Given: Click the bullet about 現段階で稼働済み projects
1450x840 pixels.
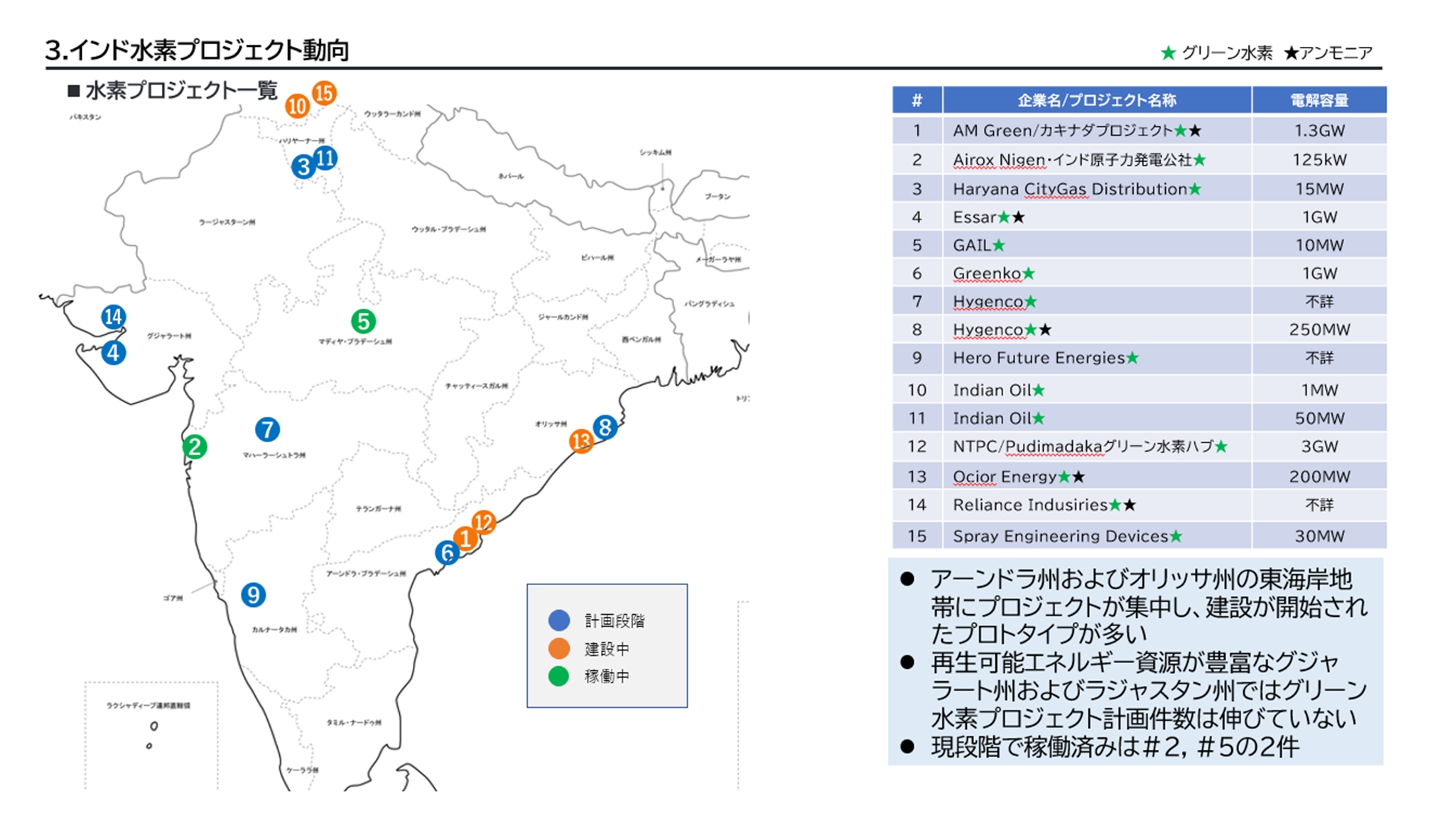Looking at the screenshot, I should click(1114, 747).
